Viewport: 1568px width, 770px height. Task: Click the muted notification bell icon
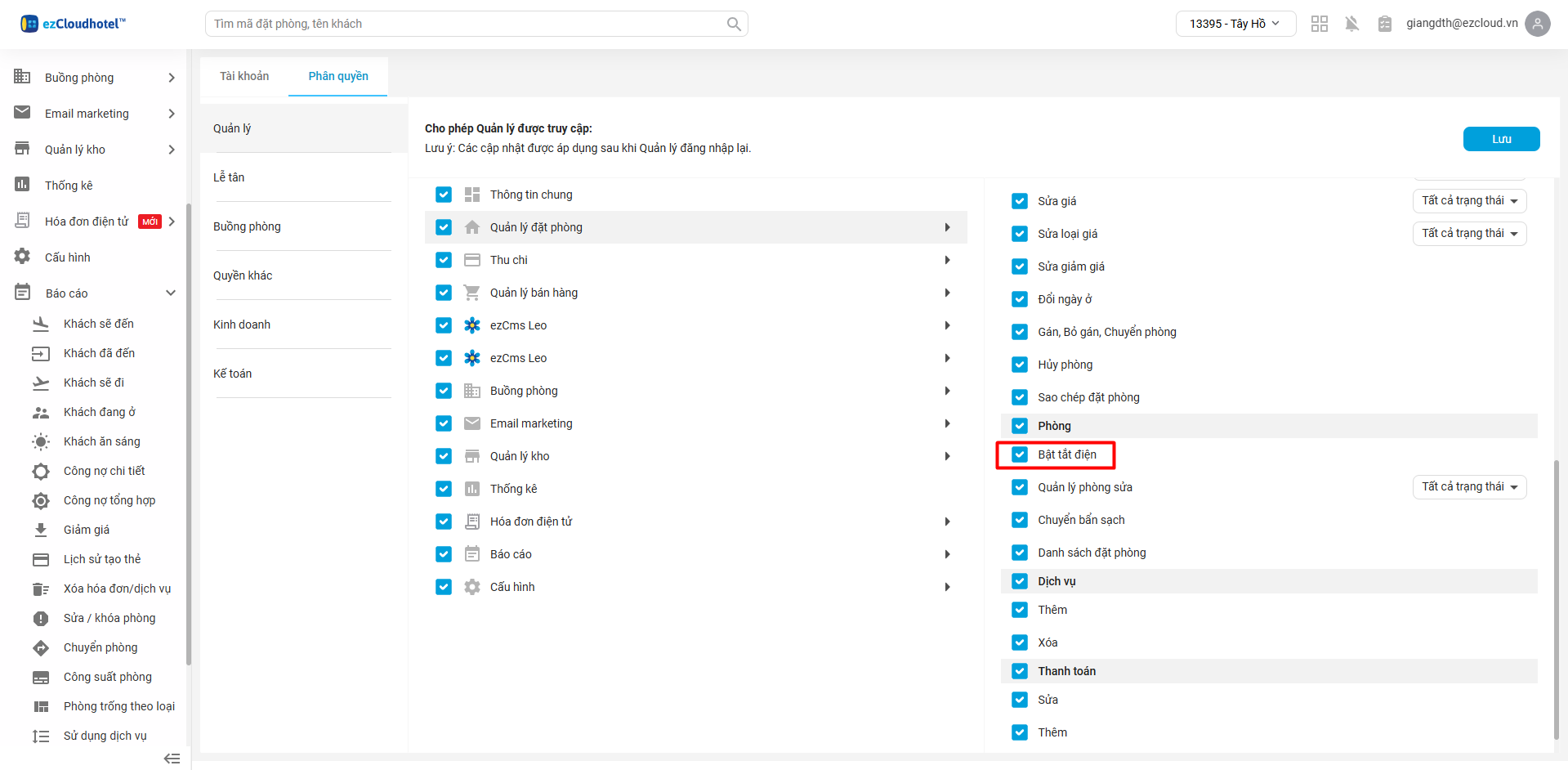click(1351, 24)
